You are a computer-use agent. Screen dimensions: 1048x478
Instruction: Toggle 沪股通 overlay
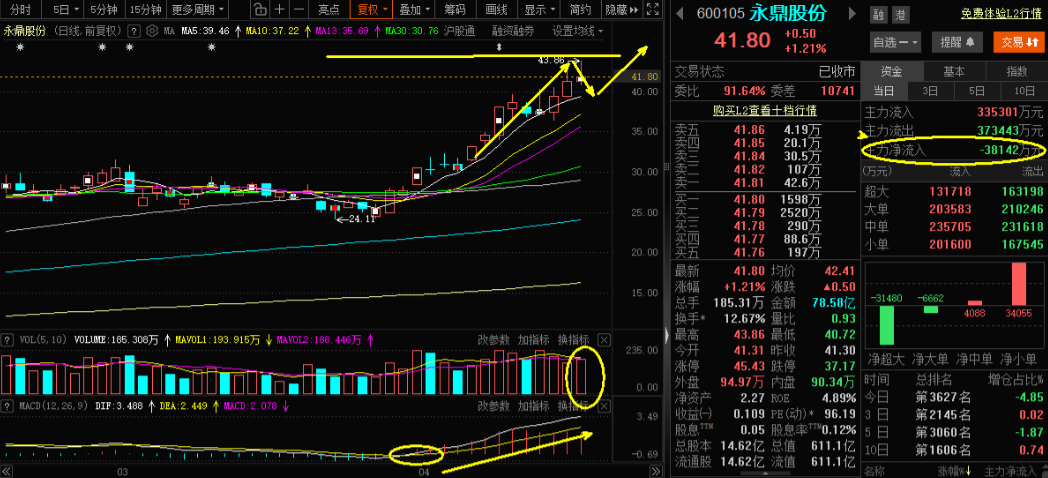[x=459, y=31]
